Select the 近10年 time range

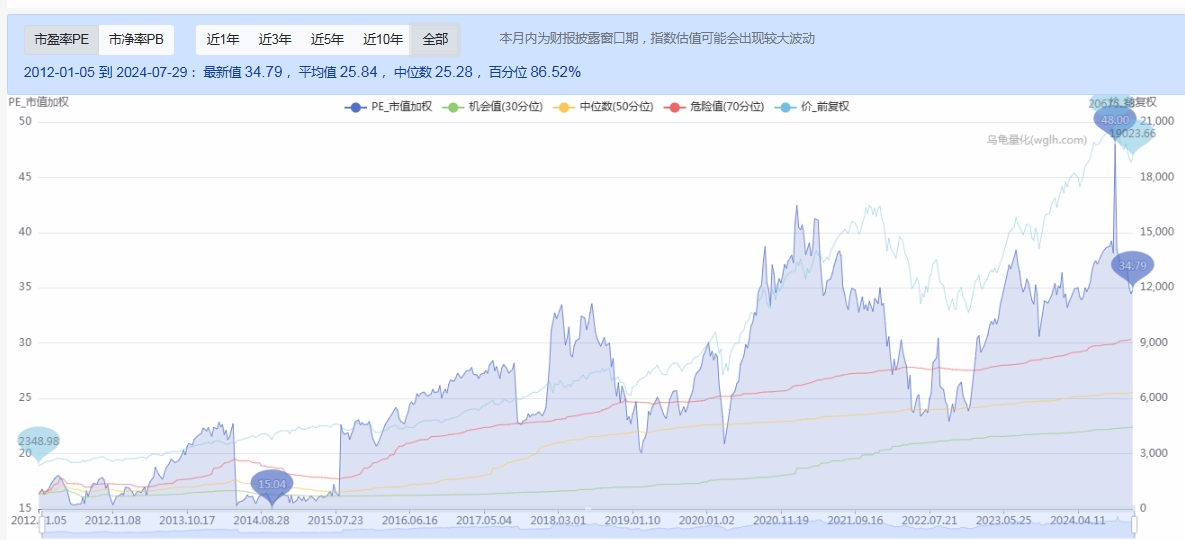383,39
